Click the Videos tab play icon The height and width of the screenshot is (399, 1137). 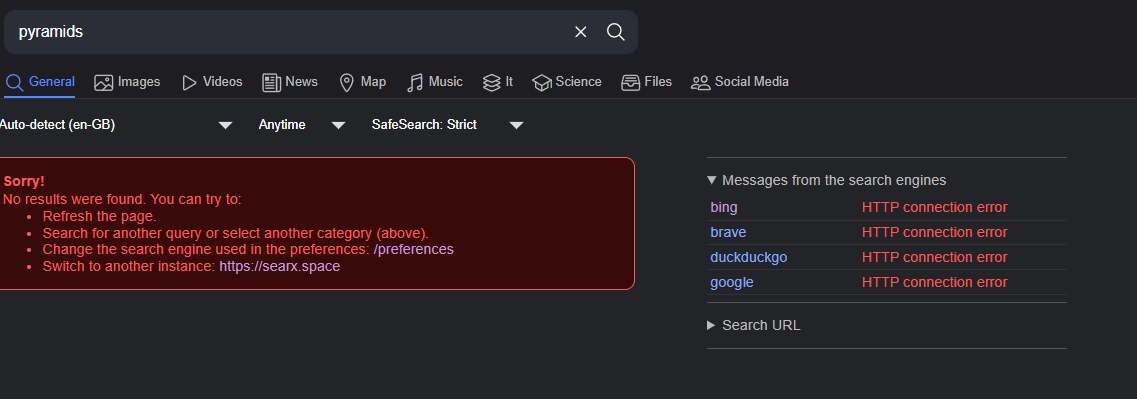pos(189,83)
